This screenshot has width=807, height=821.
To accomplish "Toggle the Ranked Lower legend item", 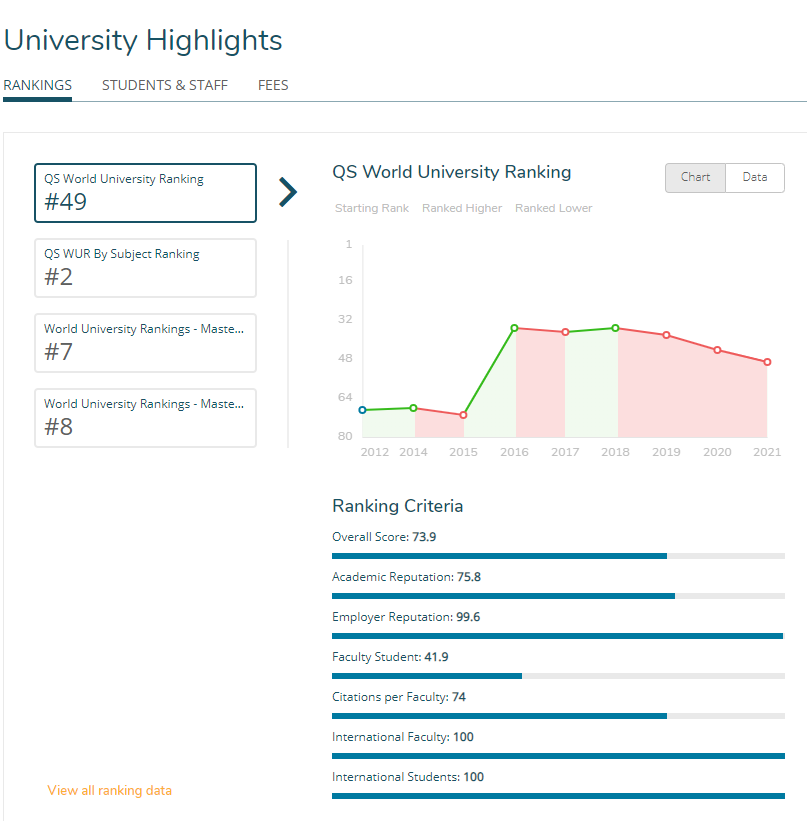I will pyautogui.click(x=554, y=208).
